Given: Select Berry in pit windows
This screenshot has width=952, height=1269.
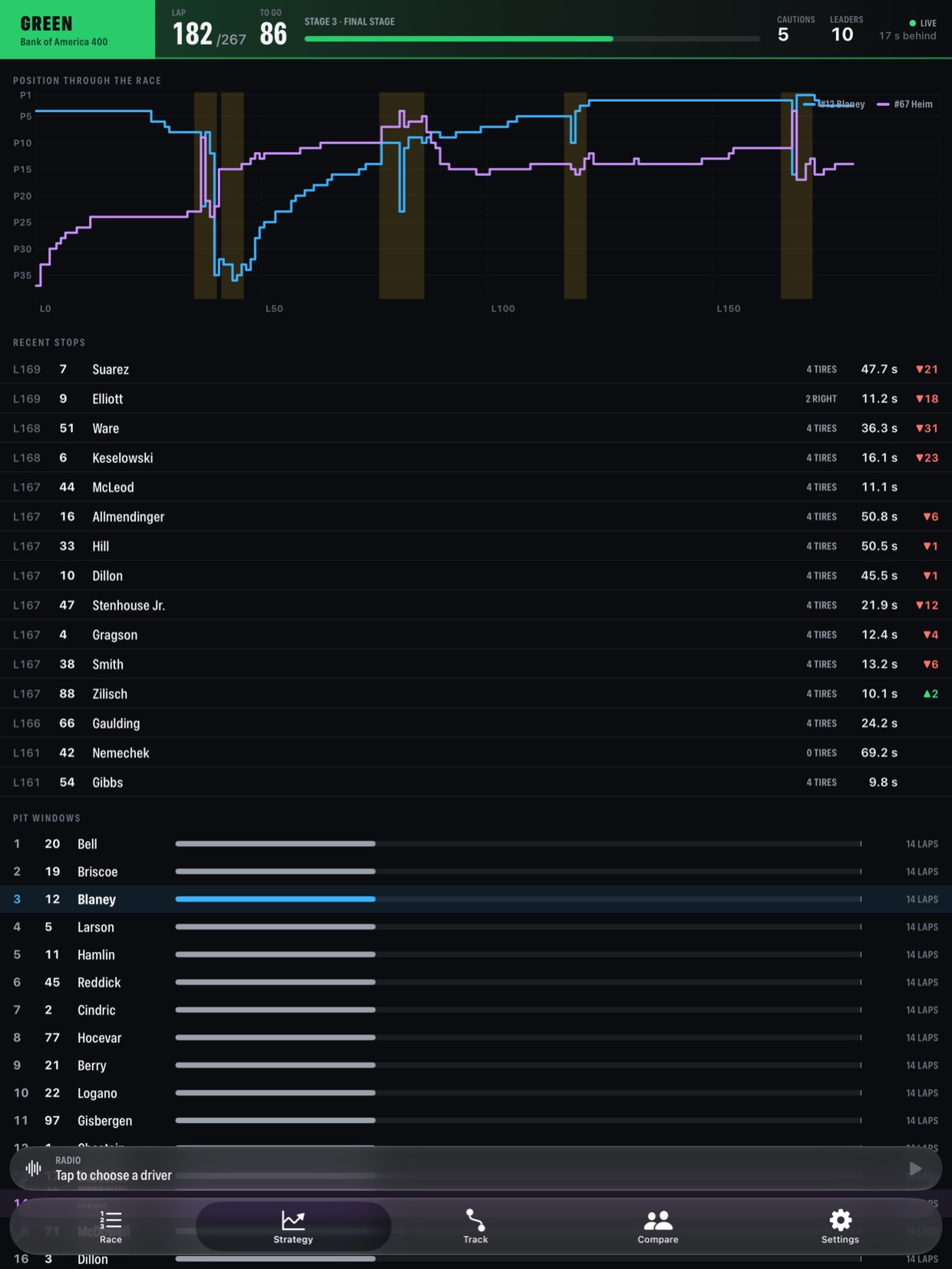Looking at the screenshot, I should (x=476, y=1065).
